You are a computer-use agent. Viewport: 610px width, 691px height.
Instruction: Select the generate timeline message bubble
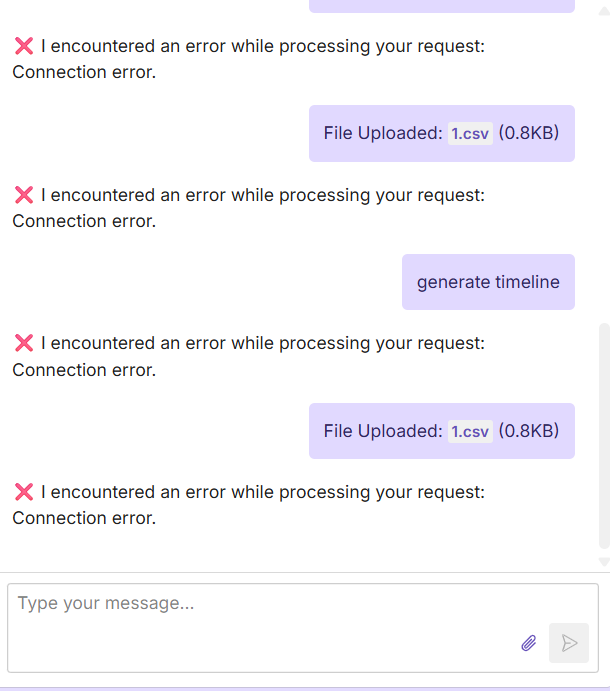click(488, 282)
